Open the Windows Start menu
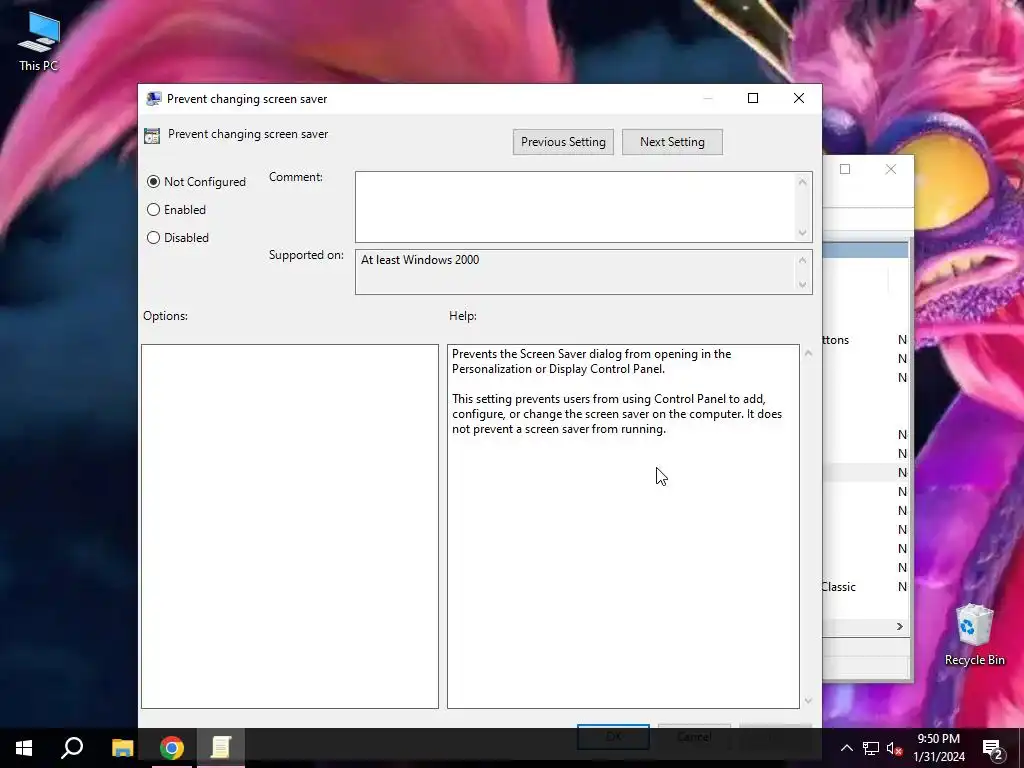 click(24, 748)
